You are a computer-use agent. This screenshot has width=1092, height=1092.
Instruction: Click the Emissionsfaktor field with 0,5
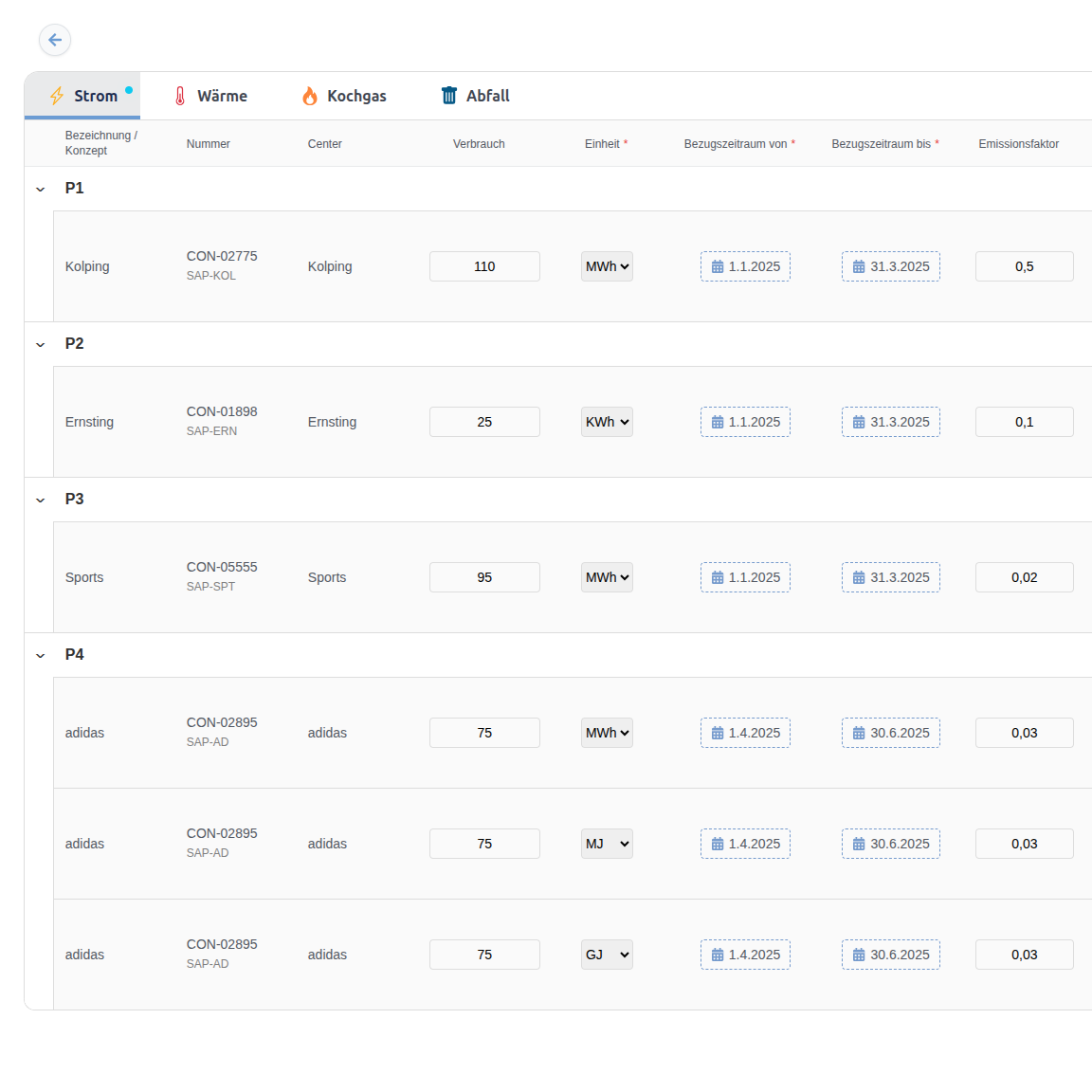tap(1025, 266)
